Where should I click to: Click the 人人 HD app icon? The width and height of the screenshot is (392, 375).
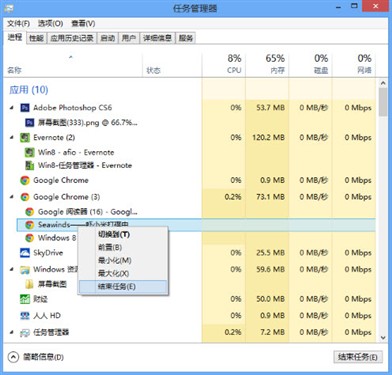tap(25, 316)
